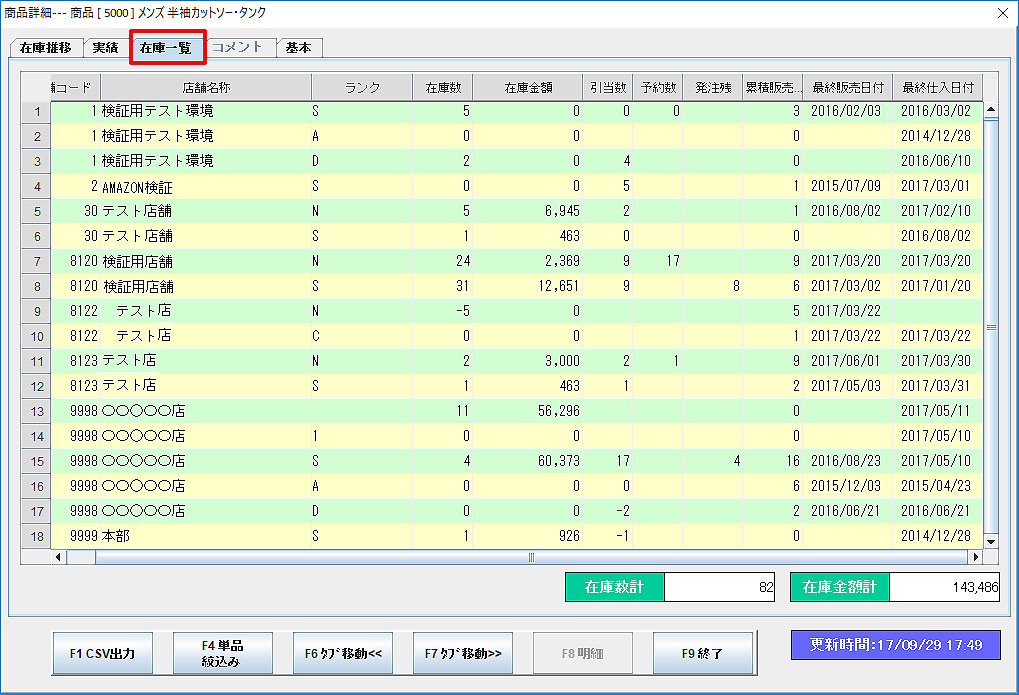
Task: Switch to the 在庫推移 tab
Action: [x=45, y=48]
